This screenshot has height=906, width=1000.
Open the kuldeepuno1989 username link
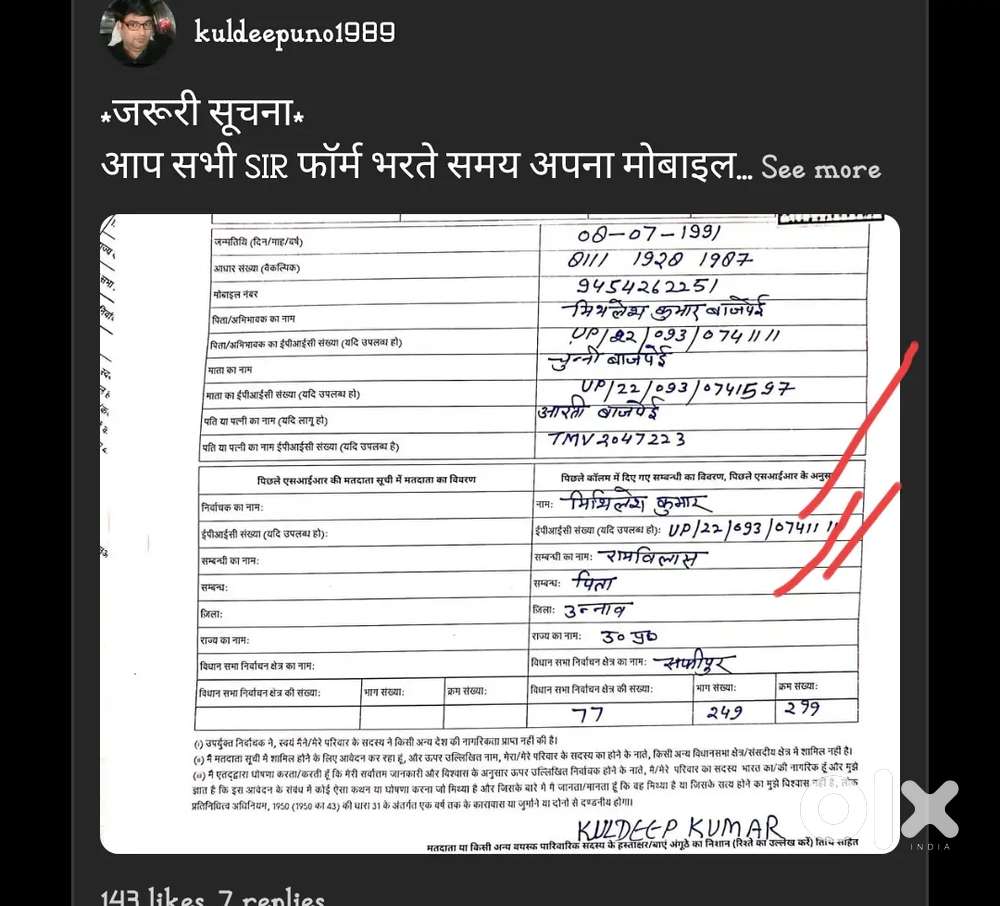click(295, 33)
